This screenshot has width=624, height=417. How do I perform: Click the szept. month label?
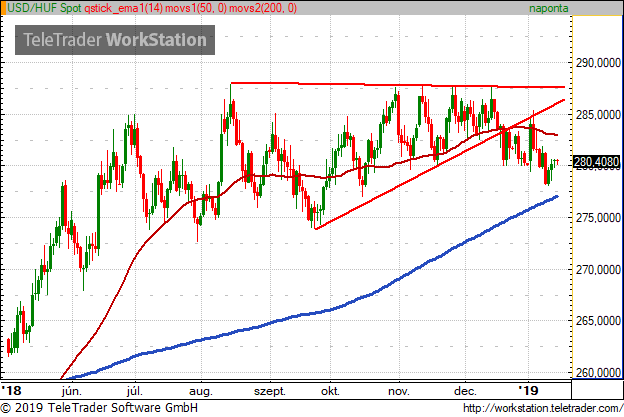pyautogui.click(x=270, y=392)
